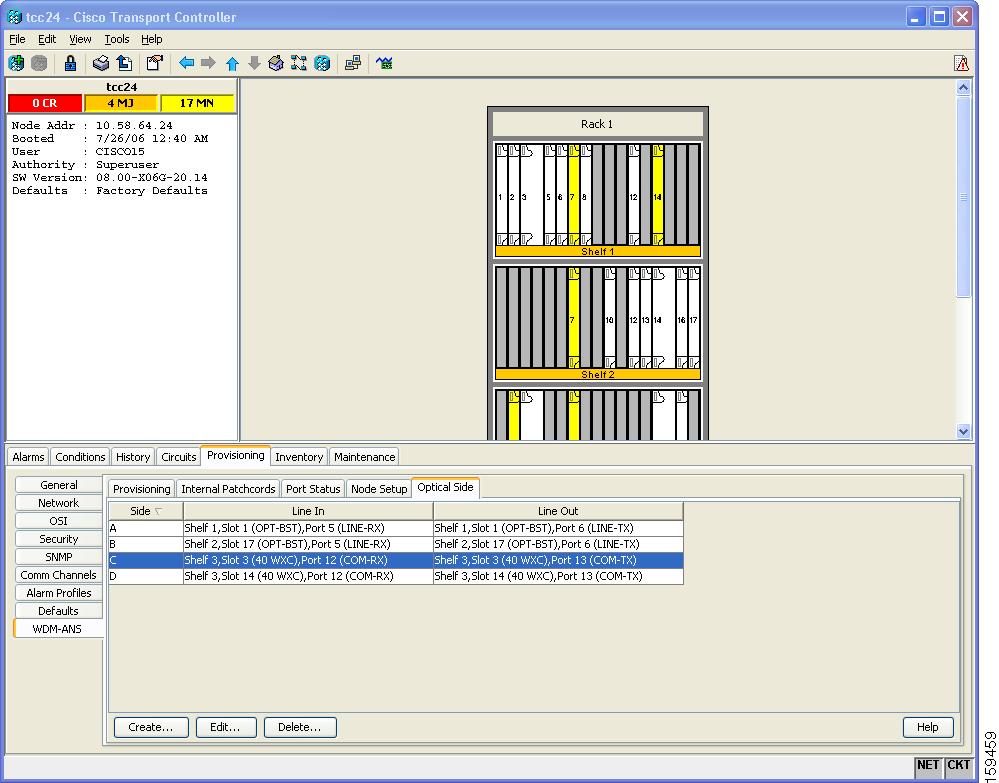This screenshot has width=999, height=783.
Task: Click the Delete... button
Action: pyautogui.click(x=300, y=727)
